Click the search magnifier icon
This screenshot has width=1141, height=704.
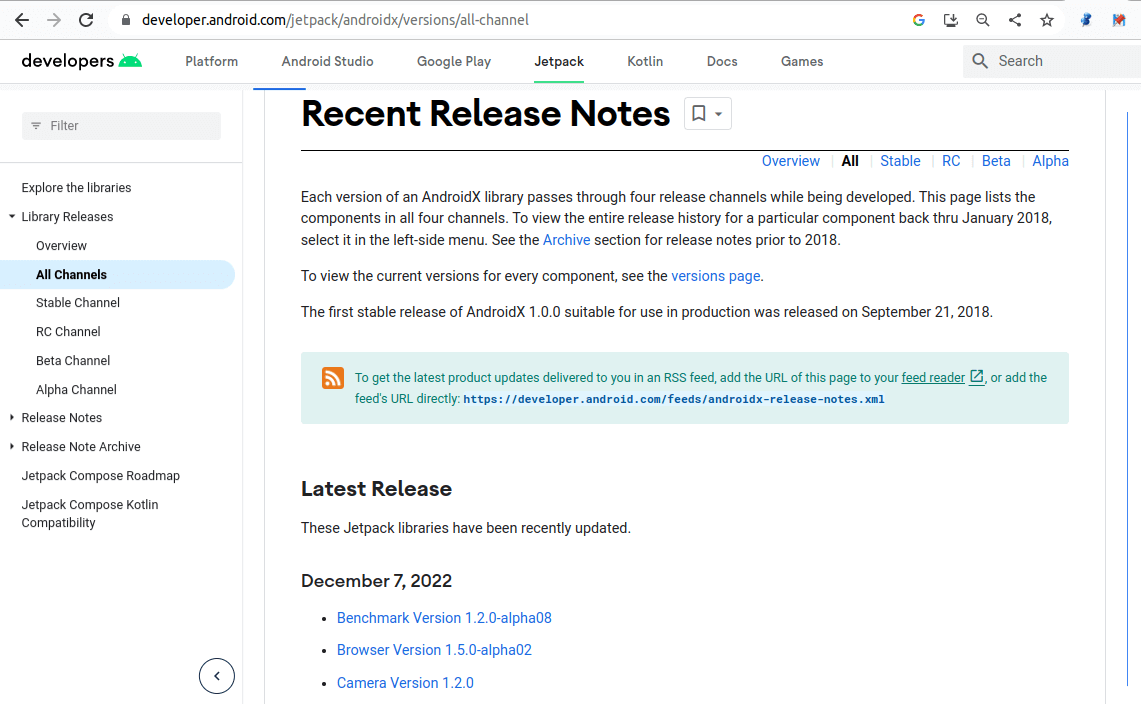click(x=979, y=61)
